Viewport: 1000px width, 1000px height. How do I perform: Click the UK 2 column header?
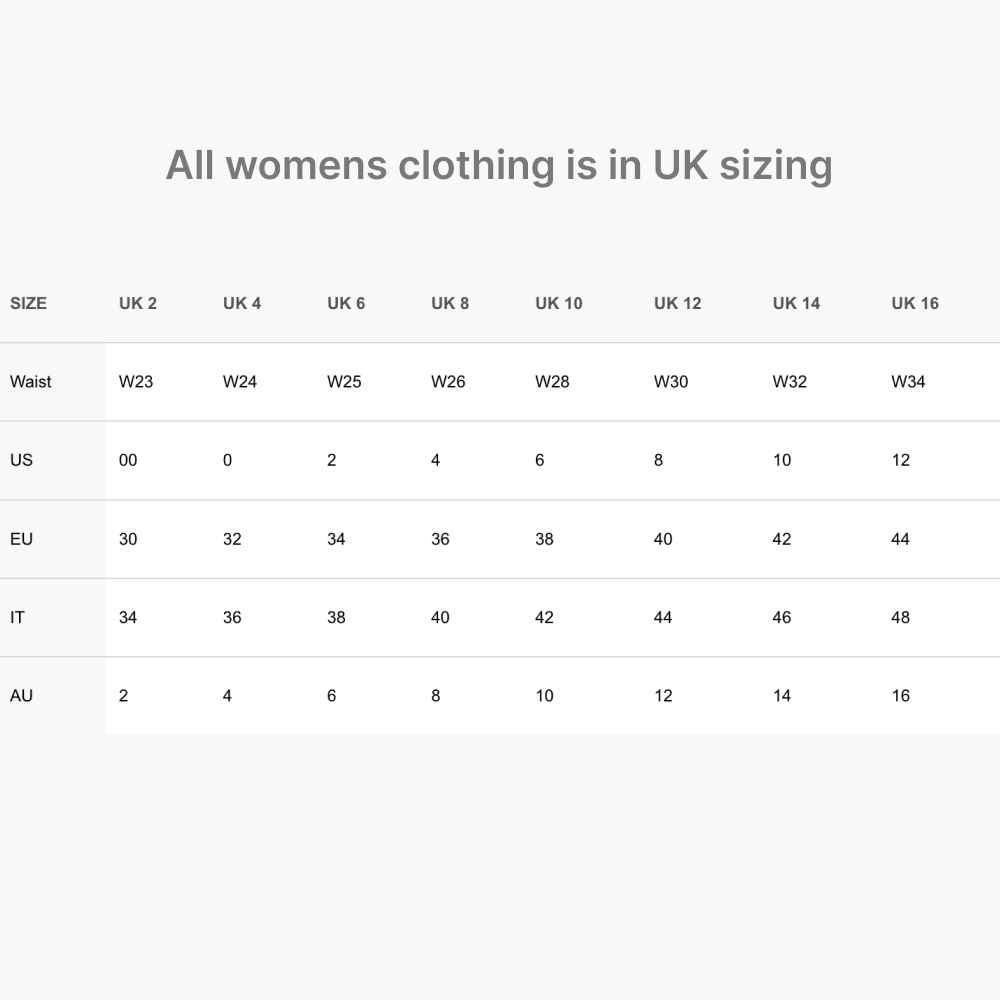click(138, 303)
